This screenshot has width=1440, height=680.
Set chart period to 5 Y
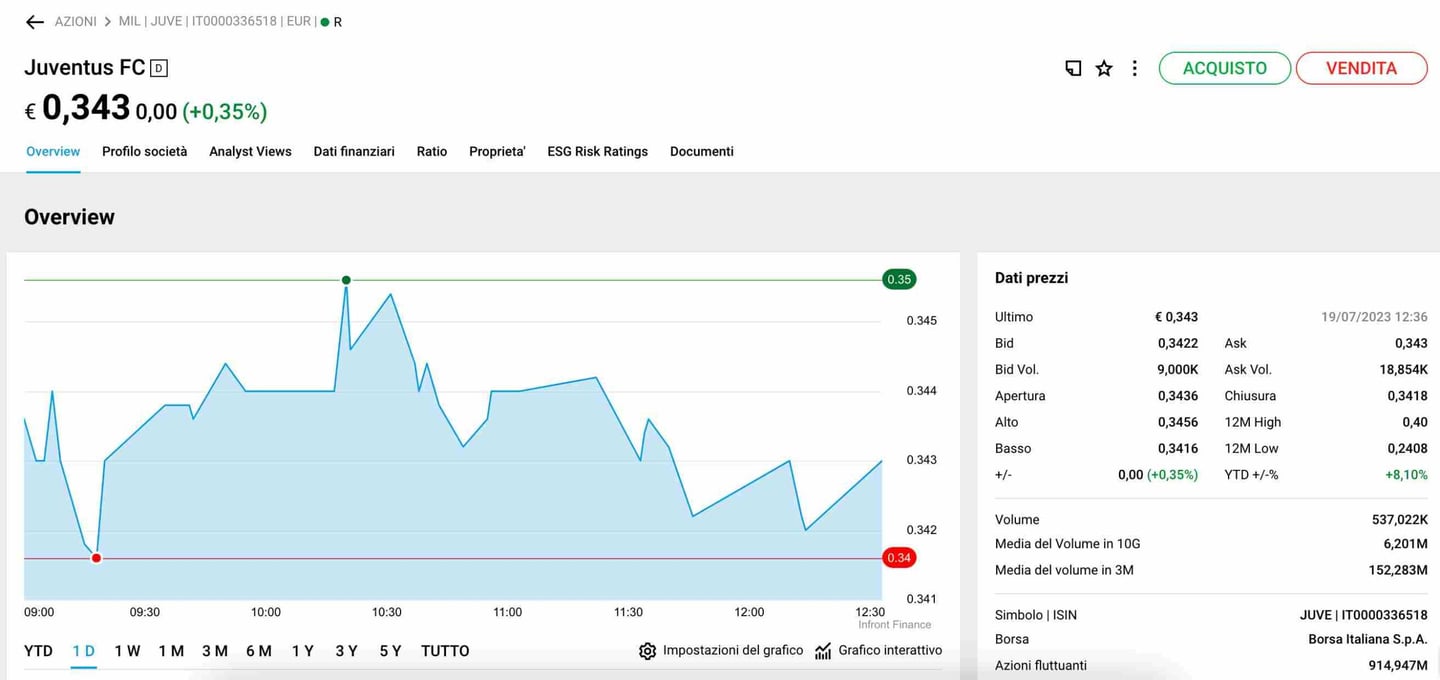click(390, 651)
